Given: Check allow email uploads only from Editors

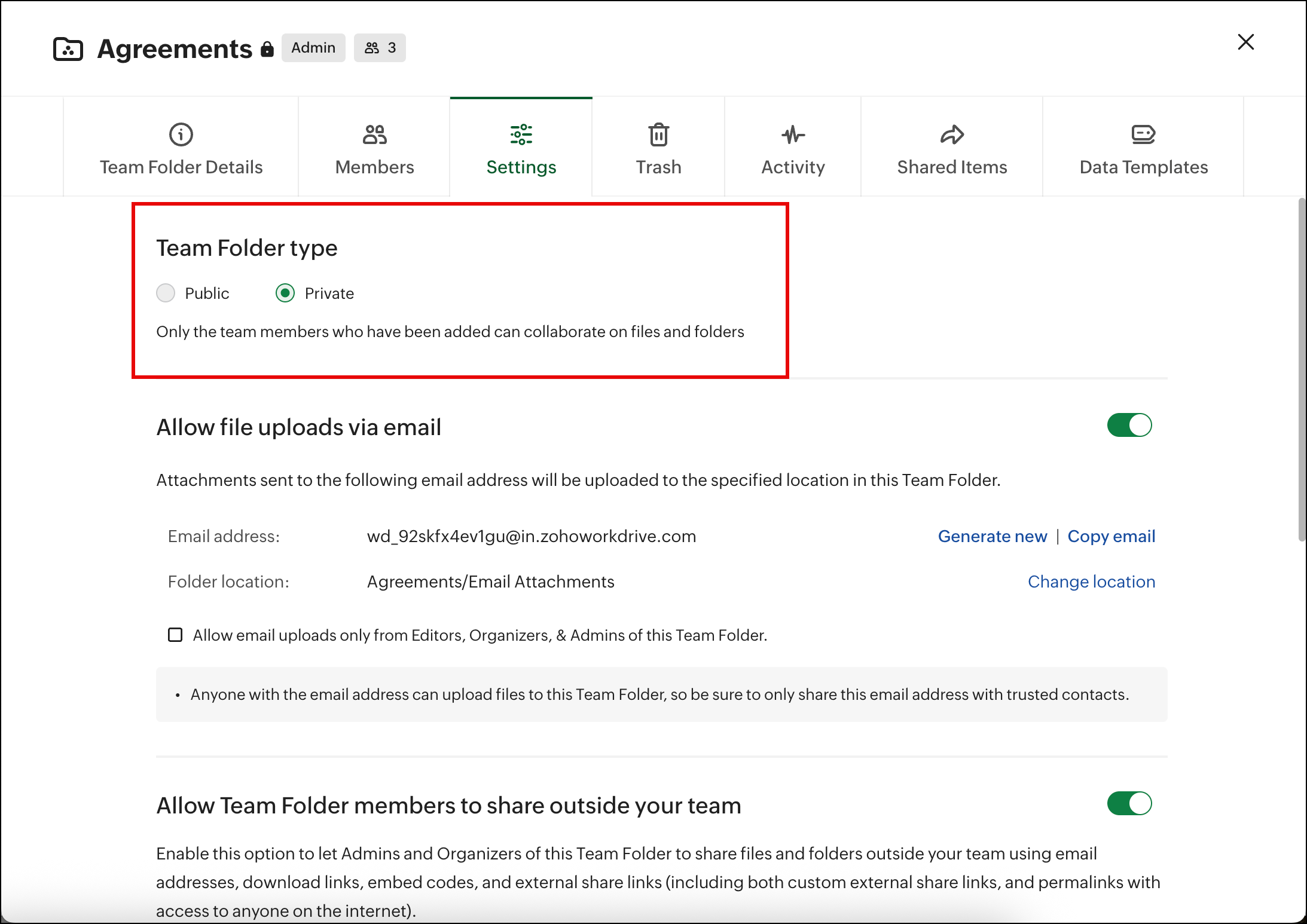Looking at the screenshot, I should pos(175,635).
